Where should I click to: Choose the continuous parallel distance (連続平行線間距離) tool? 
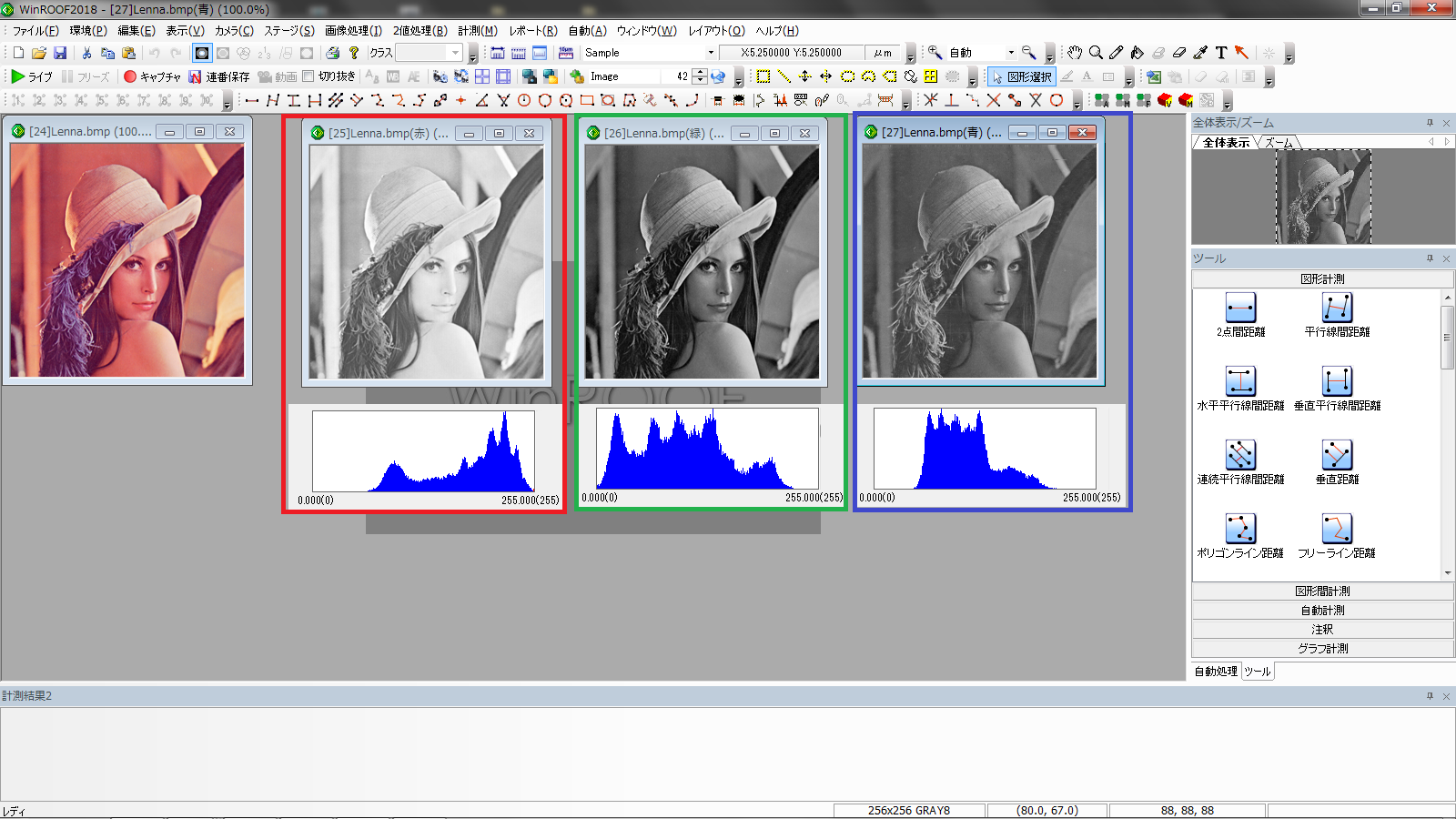[1240, 462]
